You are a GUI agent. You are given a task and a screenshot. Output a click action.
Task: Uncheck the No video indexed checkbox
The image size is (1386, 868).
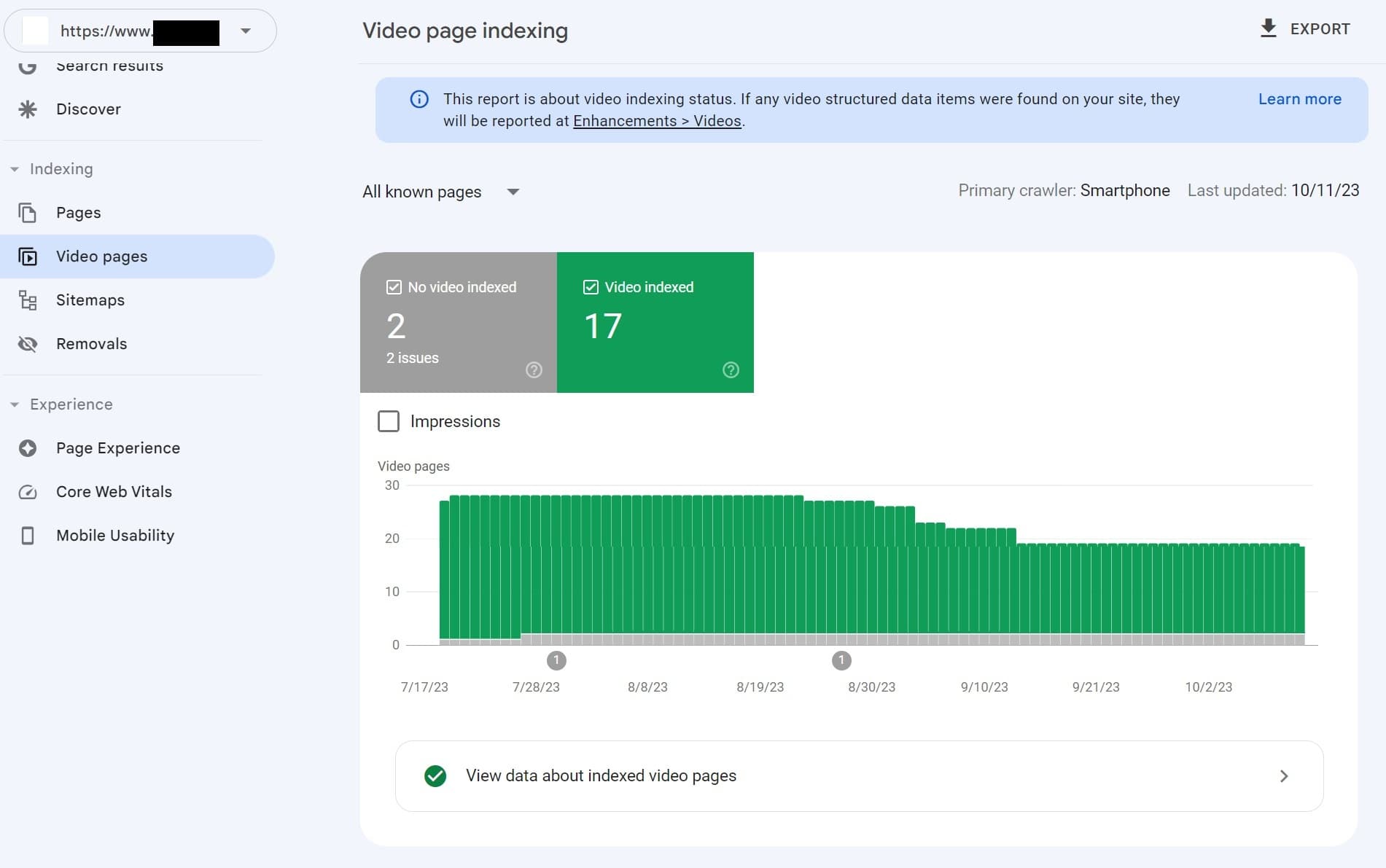coord(394,287)
